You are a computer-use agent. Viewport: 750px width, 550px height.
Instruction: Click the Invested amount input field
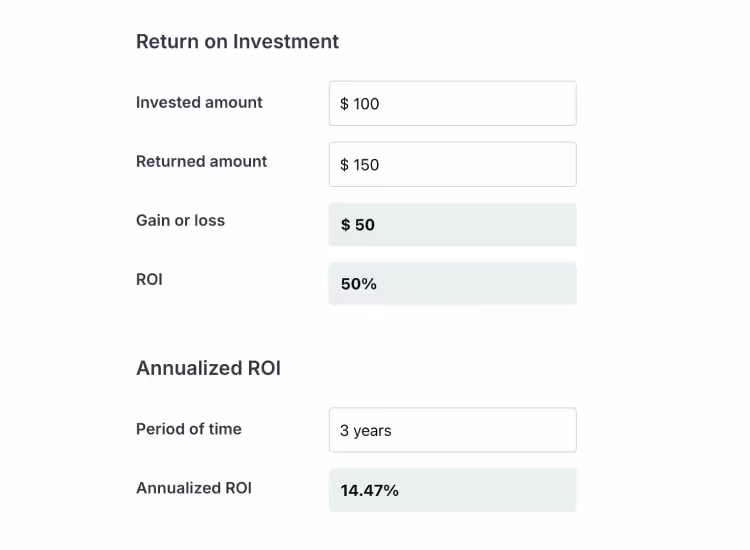tap(452, 104)
